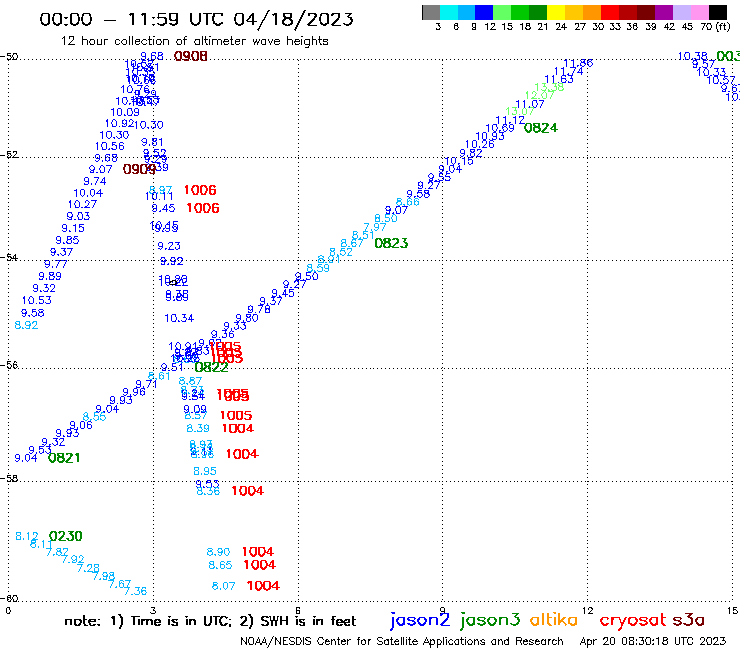The height and width of the screenshot is (650, 740).
Task: Click the light blue value '8.92'
Action: pos(26,325)
